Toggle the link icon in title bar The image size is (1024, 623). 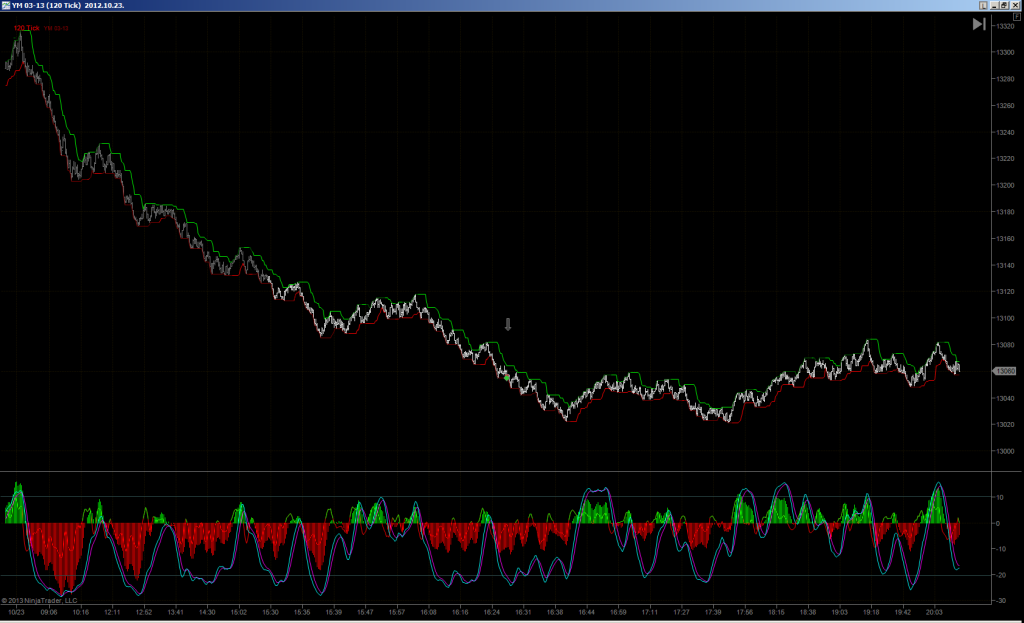tap(984, 5)
